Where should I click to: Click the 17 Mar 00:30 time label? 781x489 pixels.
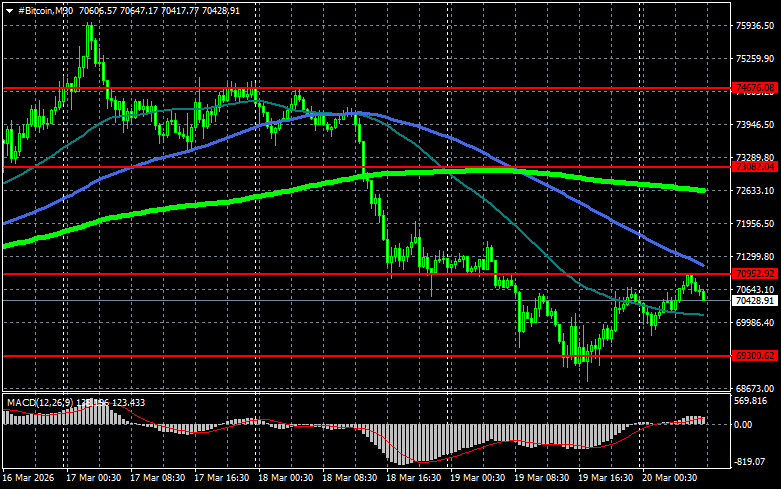[x=93, y=478]
